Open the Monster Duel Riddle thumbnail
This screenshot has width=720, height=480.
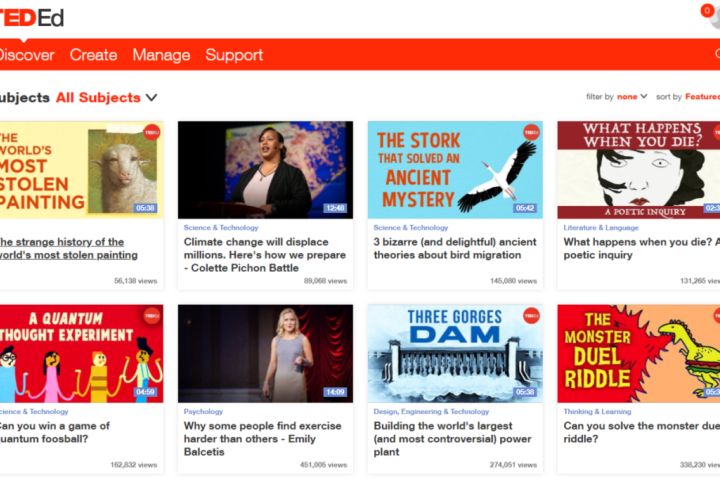(x=638, y=353)
